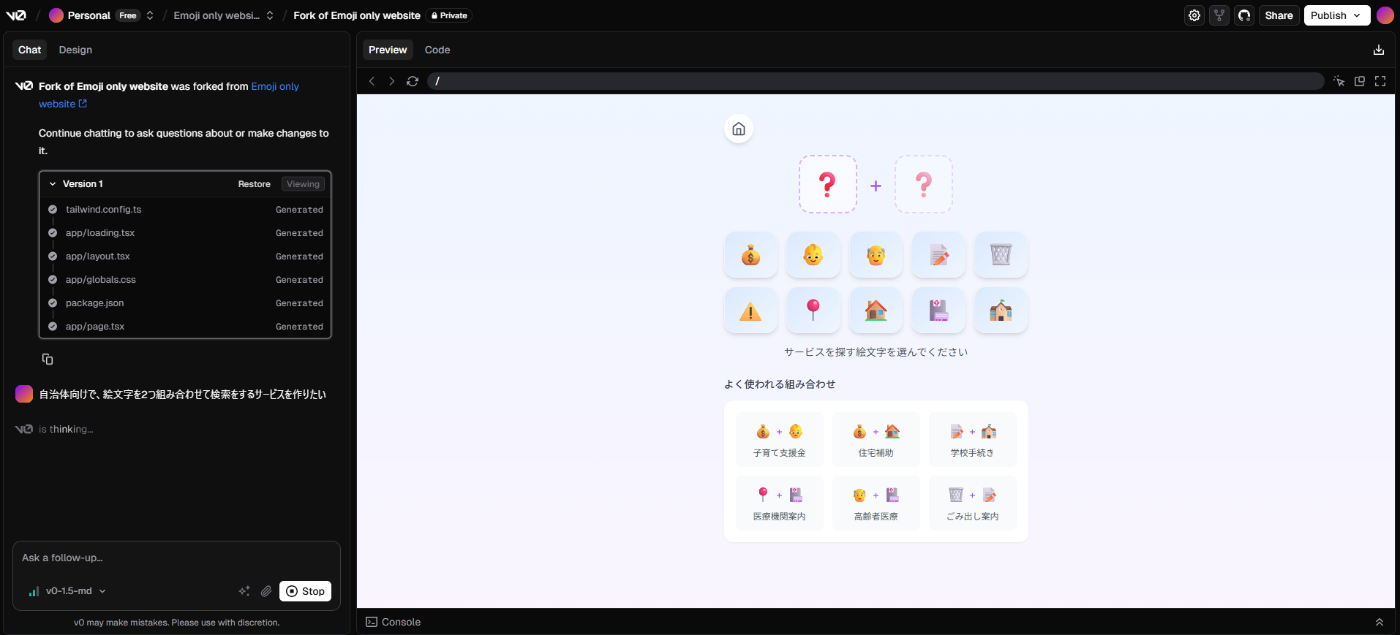Switch to the Code tab

click(437, 50)
